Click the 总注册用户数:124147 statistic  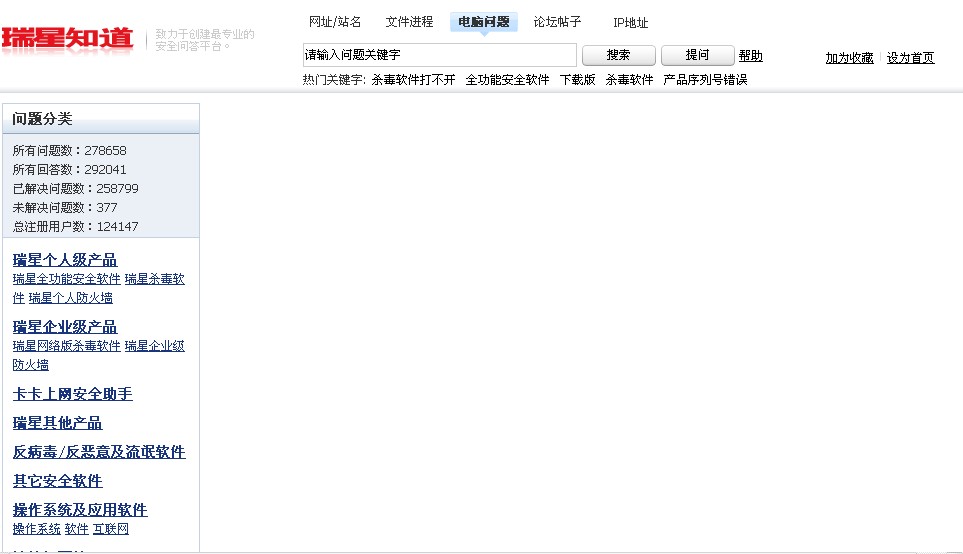click(x=76, y=227)
